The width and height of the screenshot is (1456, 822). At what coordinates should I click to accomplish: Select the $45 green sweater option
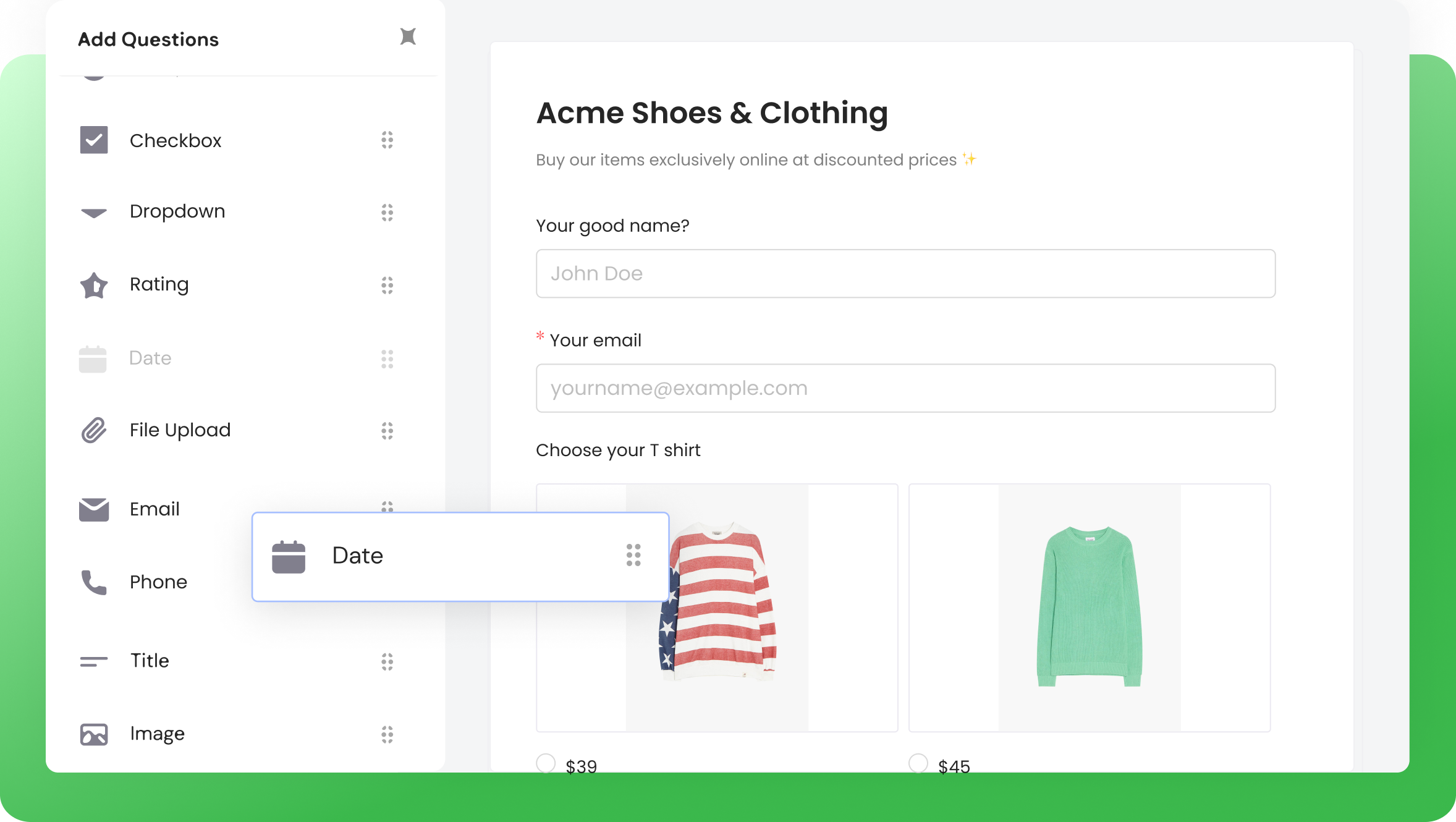(x=918, y=763)
